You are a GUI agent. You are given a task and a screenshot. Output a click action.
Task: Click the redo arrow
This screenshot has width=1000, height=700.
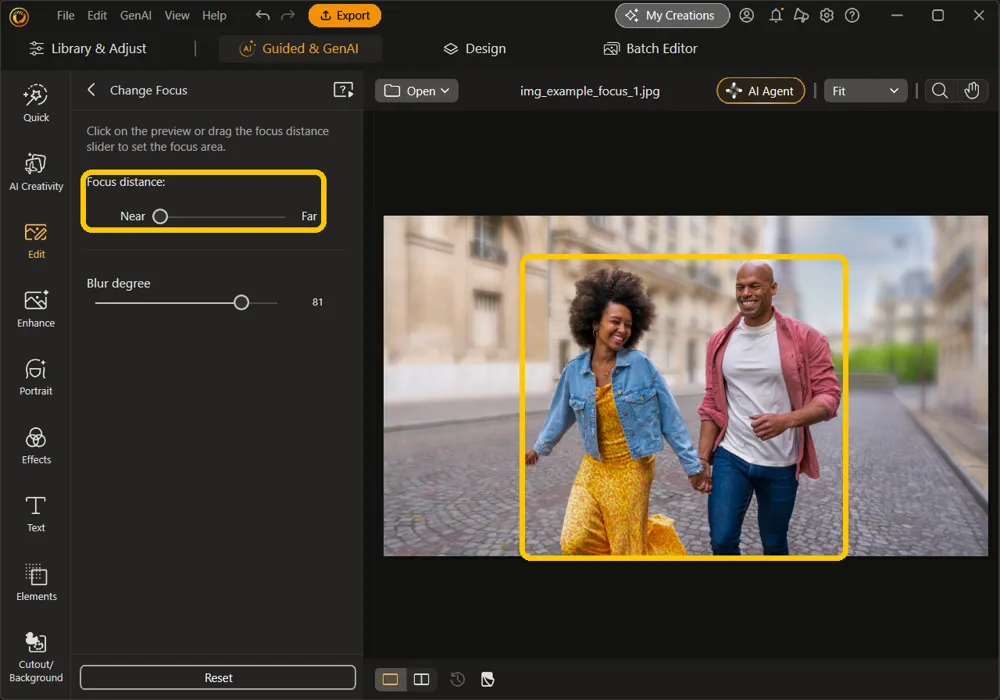tap(288, 15)
